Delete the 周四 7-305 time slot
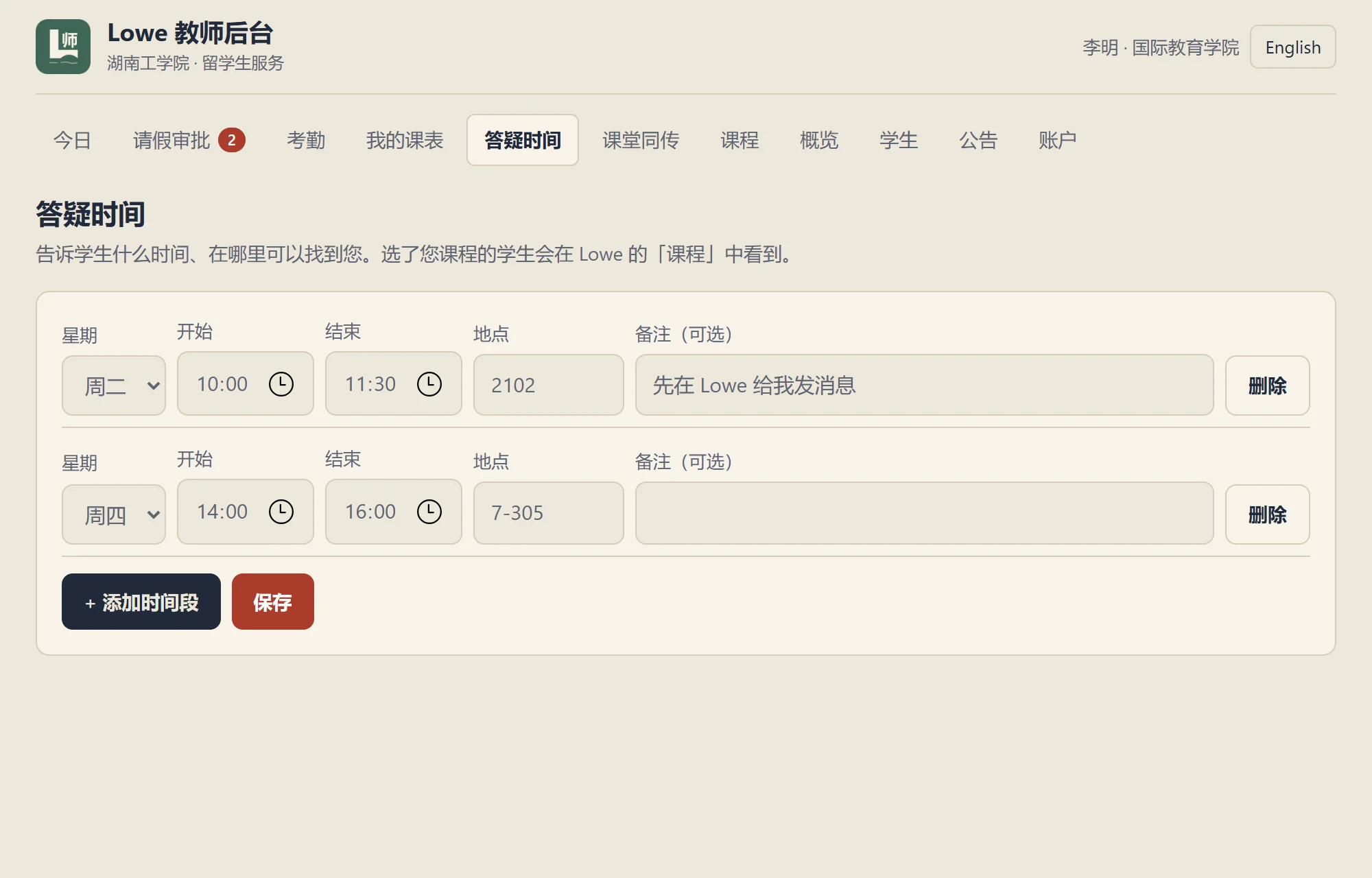The image size is (1372, 878). [x=1268, y=514]
